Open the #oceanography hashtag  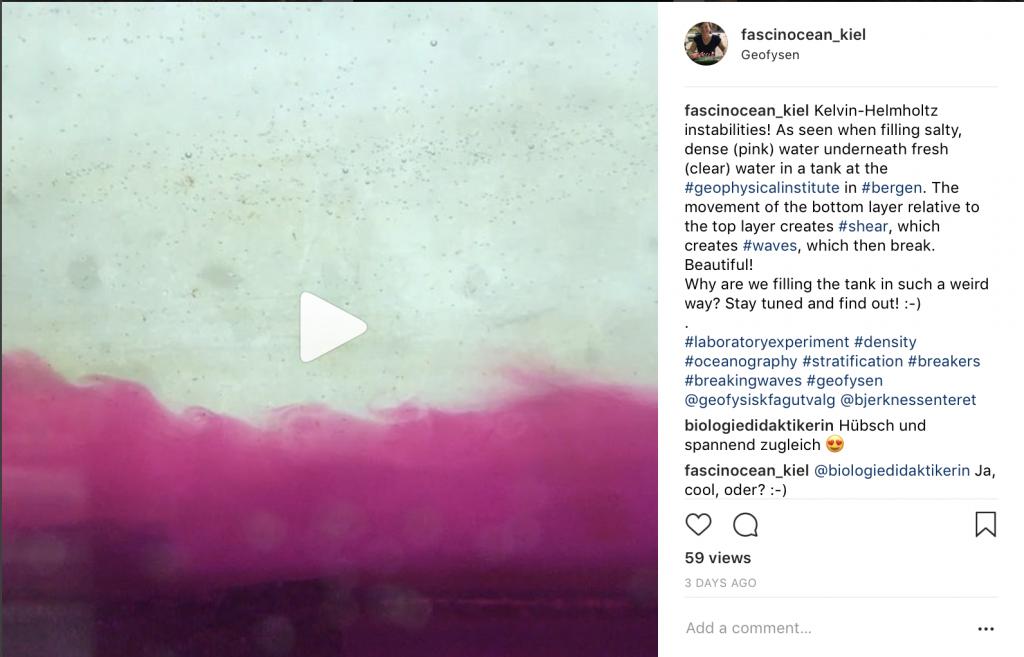(741, 362)
